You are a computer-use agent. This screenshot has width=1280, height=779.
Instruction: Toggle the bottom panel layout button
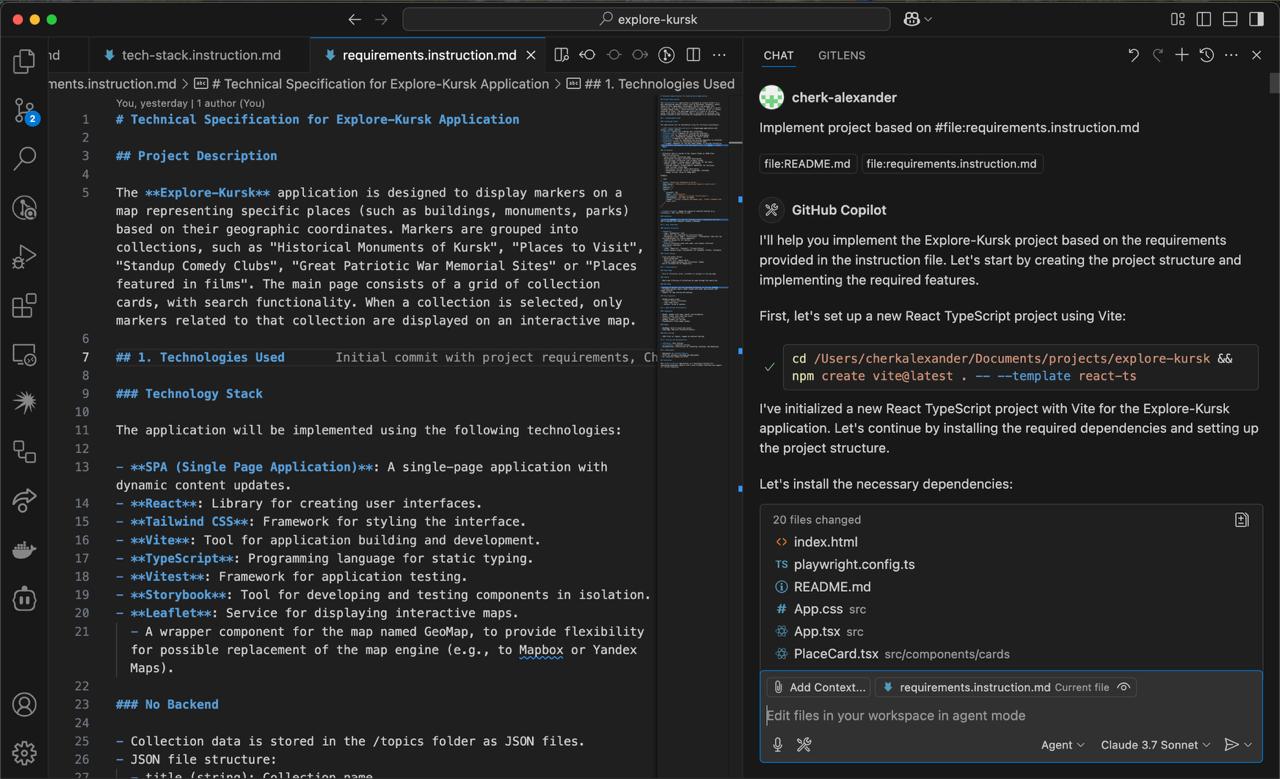point(1230,19)
